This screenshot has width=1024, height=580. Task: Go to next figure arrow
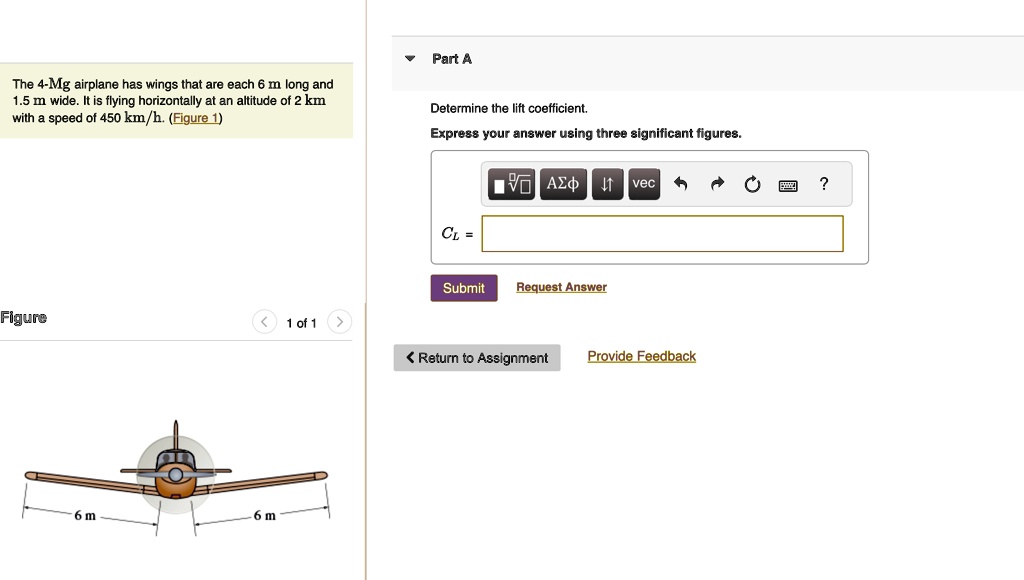(x=340, y=322)
